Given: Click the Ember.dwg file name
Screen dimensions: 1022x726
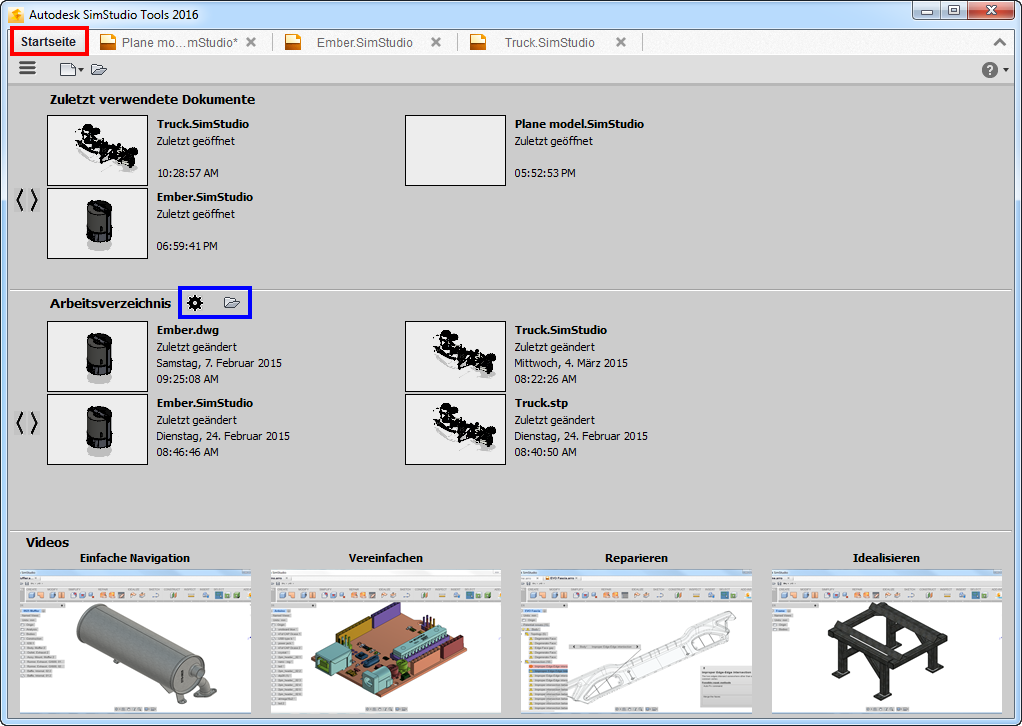Looking at the screenshot, I should [x=188, y=330].
